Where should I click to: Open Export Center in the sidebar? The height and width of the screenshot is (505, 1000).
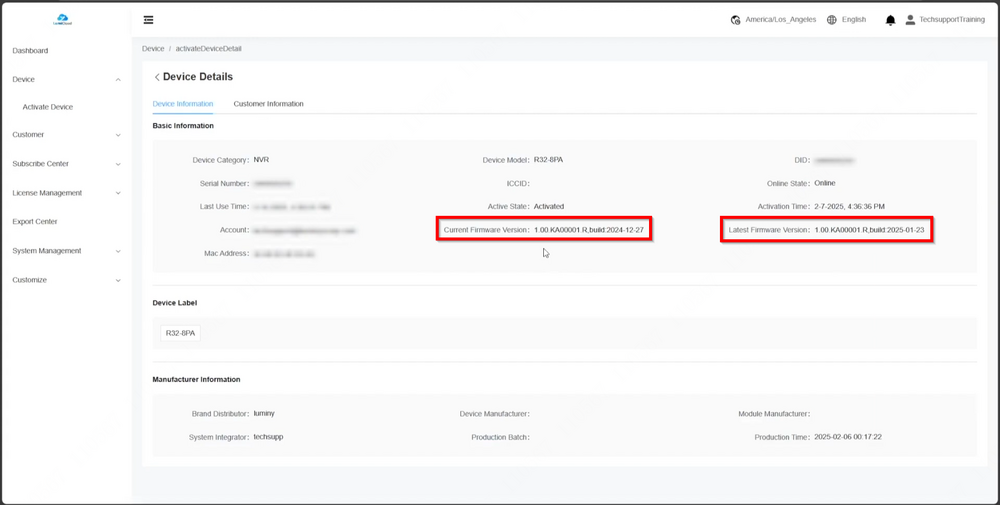tap(35, 222)
